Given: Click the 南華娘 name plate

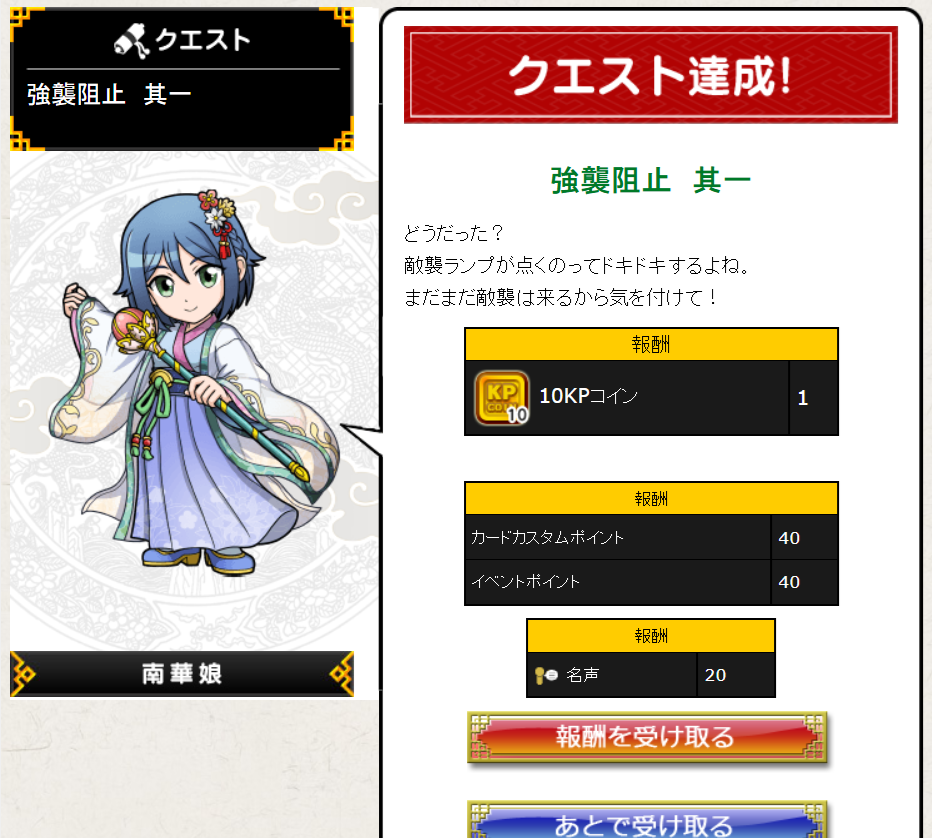Looking at the screenshot, I should (x=182, y=674).
